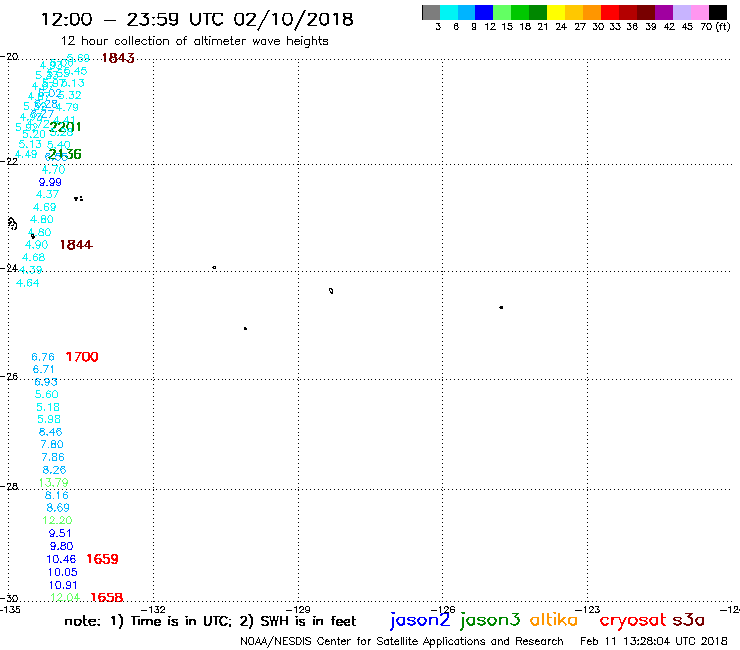Click the green '2201' time marker
The image size is (740, 650).
pos(65,127)
